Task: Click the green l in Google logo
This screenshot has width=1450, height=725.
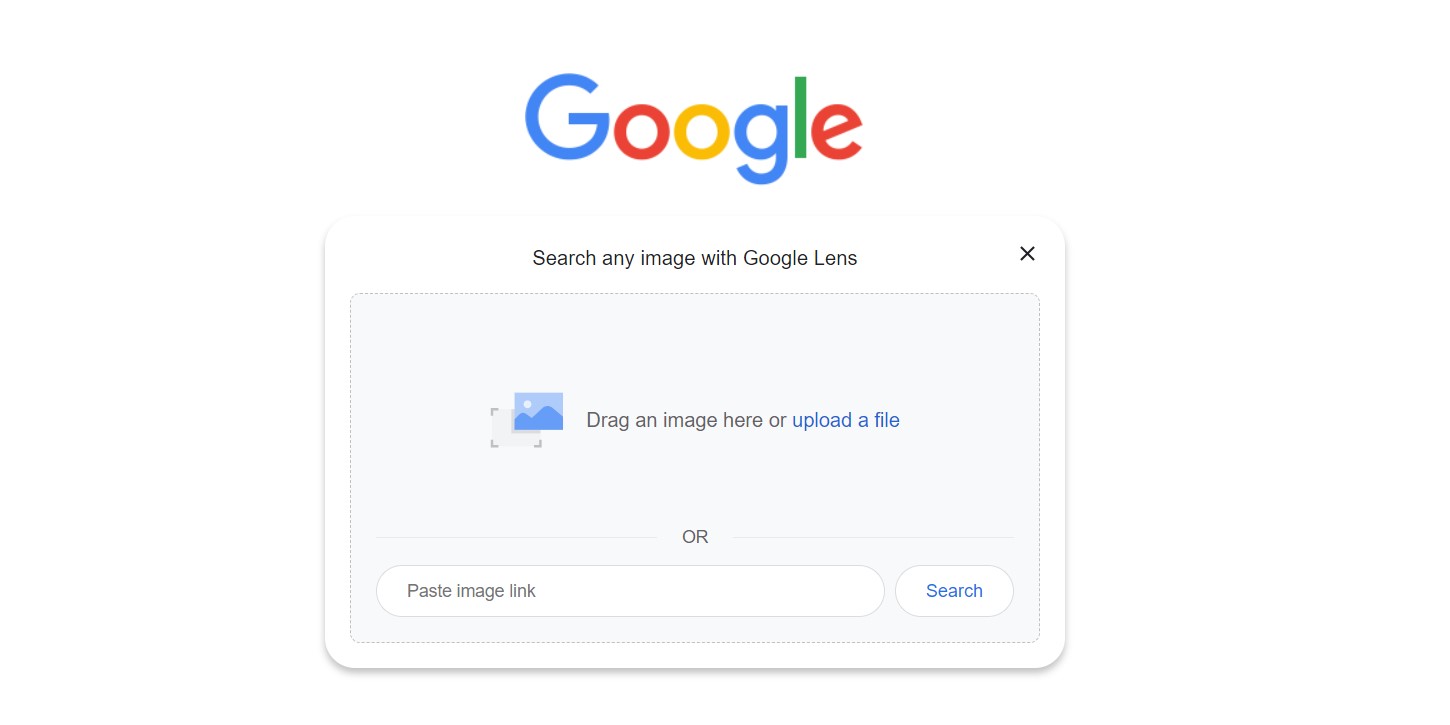Action: [800, 117]
